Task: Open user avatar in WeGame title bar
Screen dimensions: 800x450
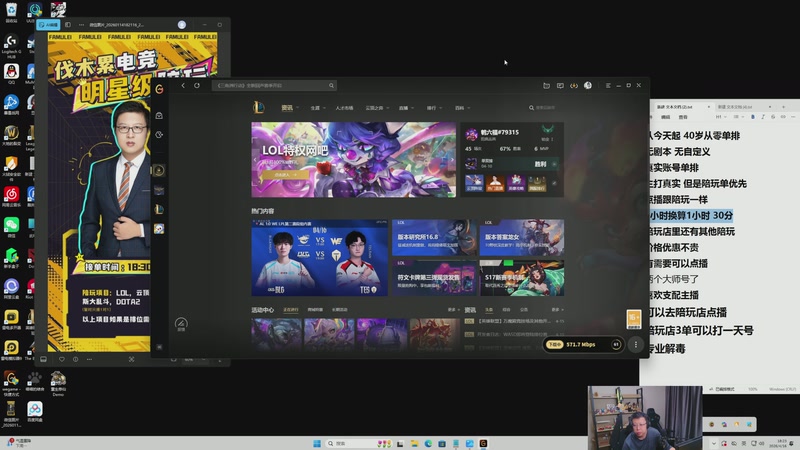Action: point(588,85)
